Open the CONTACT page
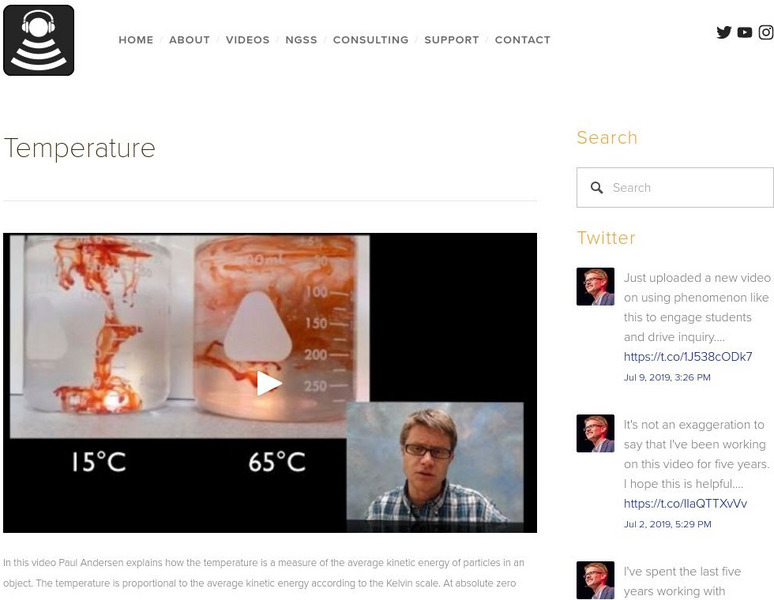774x600 pixels. (x=523, y=40)
